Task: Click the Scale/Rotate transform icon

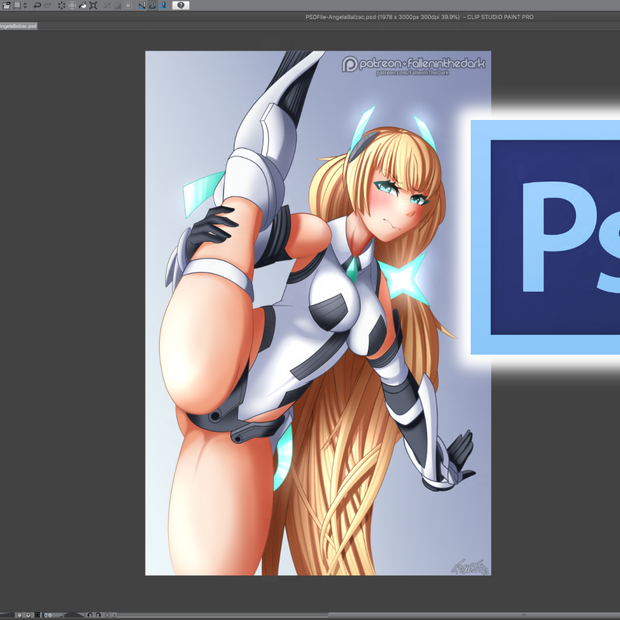Action: pos(93,5)
